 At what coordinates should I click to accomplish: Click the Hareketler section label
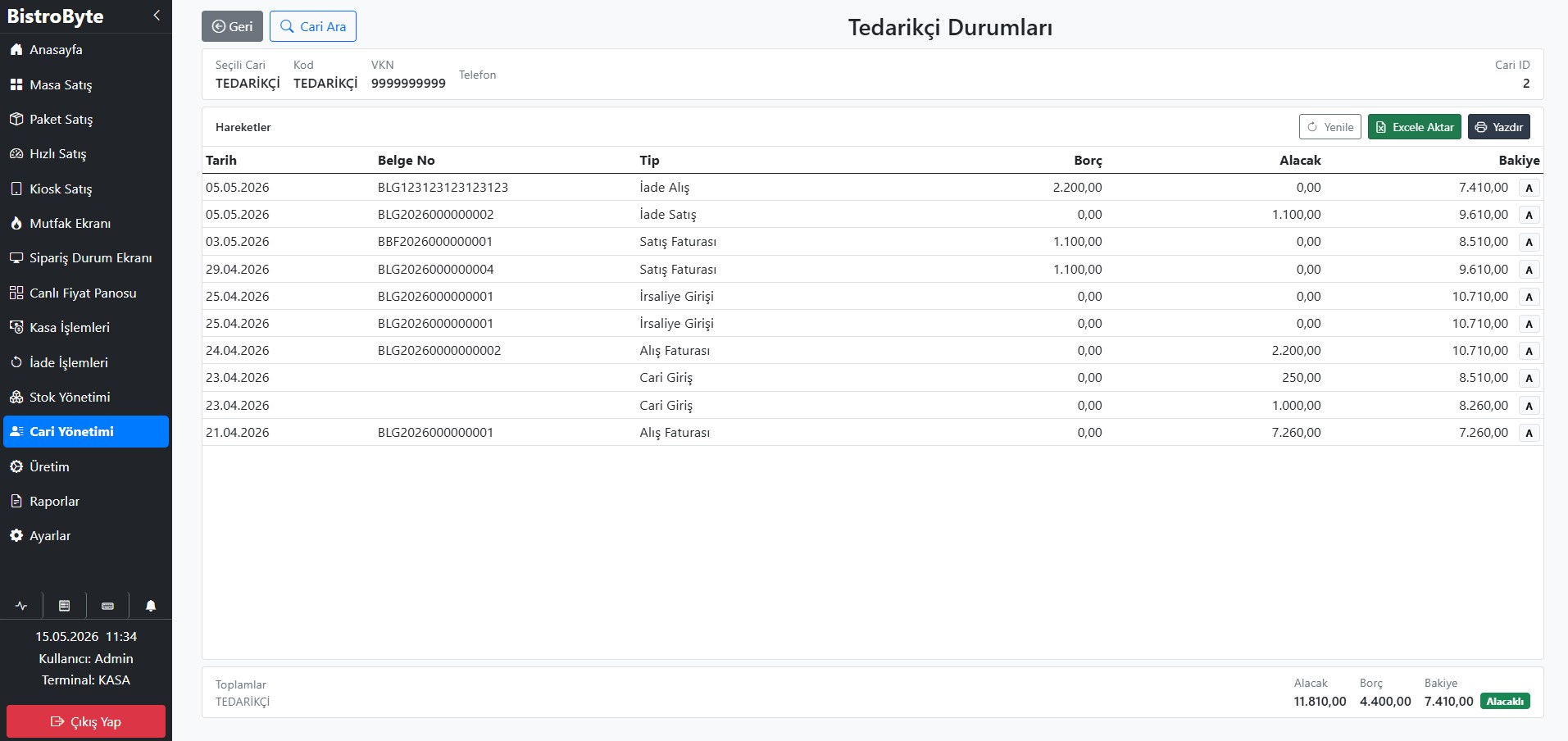243,127
